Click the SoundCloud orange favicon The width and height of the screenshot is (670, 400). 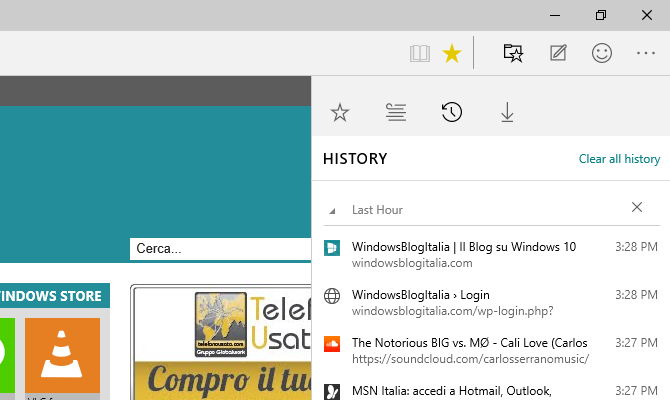click(332, 344)
